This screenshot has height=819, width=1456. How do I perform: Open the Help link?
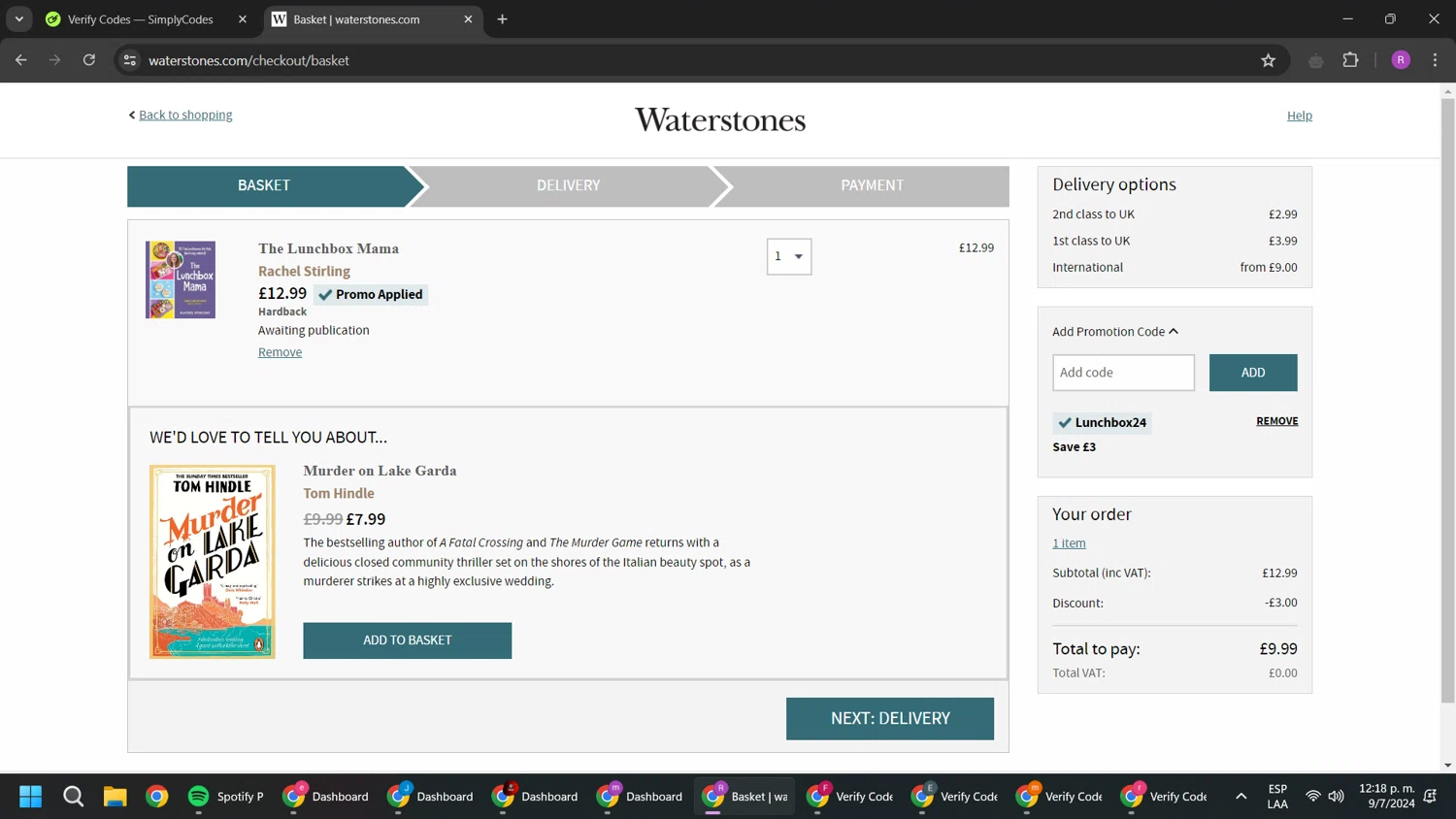(1299, 115)
